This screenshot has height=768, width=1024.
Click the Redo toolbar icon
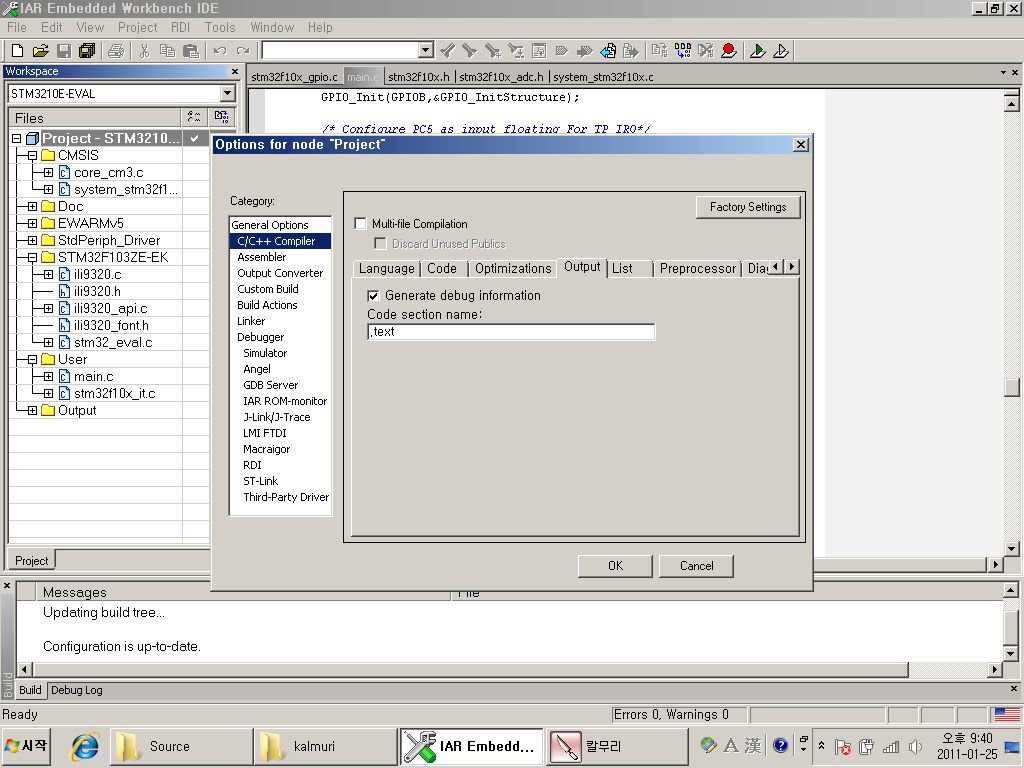click(x=243, y=50)
